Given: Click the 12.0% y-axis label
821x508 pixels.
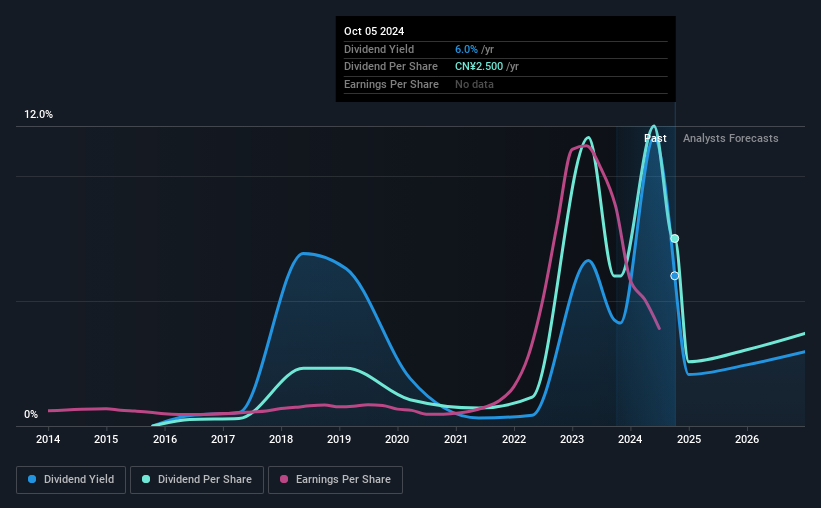Looking at the screenshot, I should pyautogui.click(x=38, y=114).
